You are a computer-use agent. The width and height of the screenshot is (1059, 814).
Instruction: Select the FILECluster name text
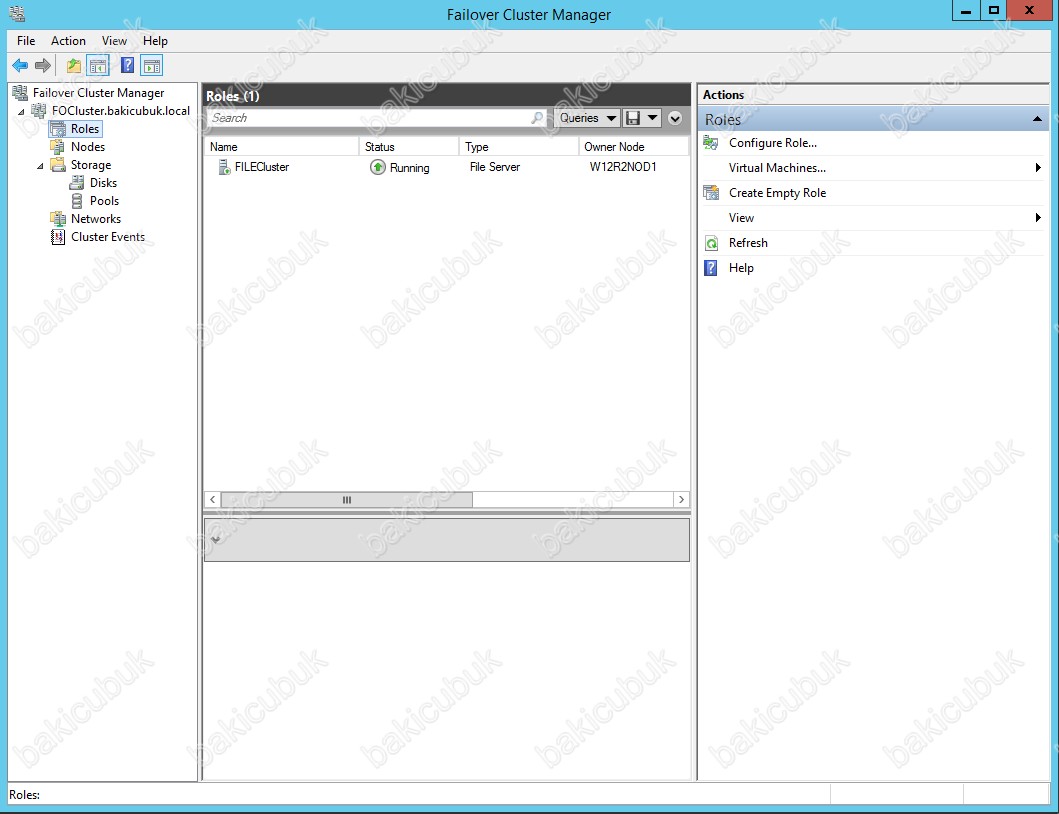point(261,167)
